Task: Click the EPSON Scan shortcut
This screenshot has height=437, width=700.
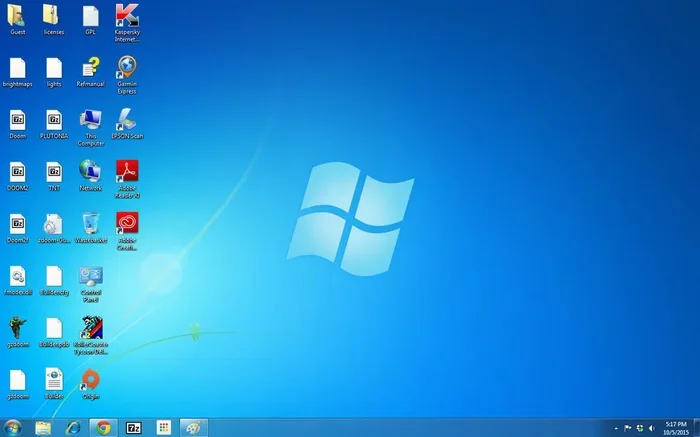Action: (x=127, y=120)
